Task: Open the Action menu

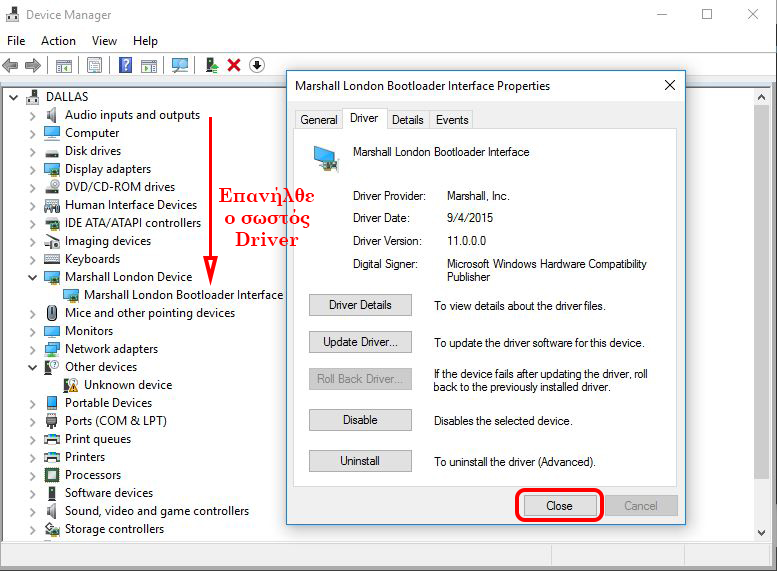Action: (x=58, y=41)
